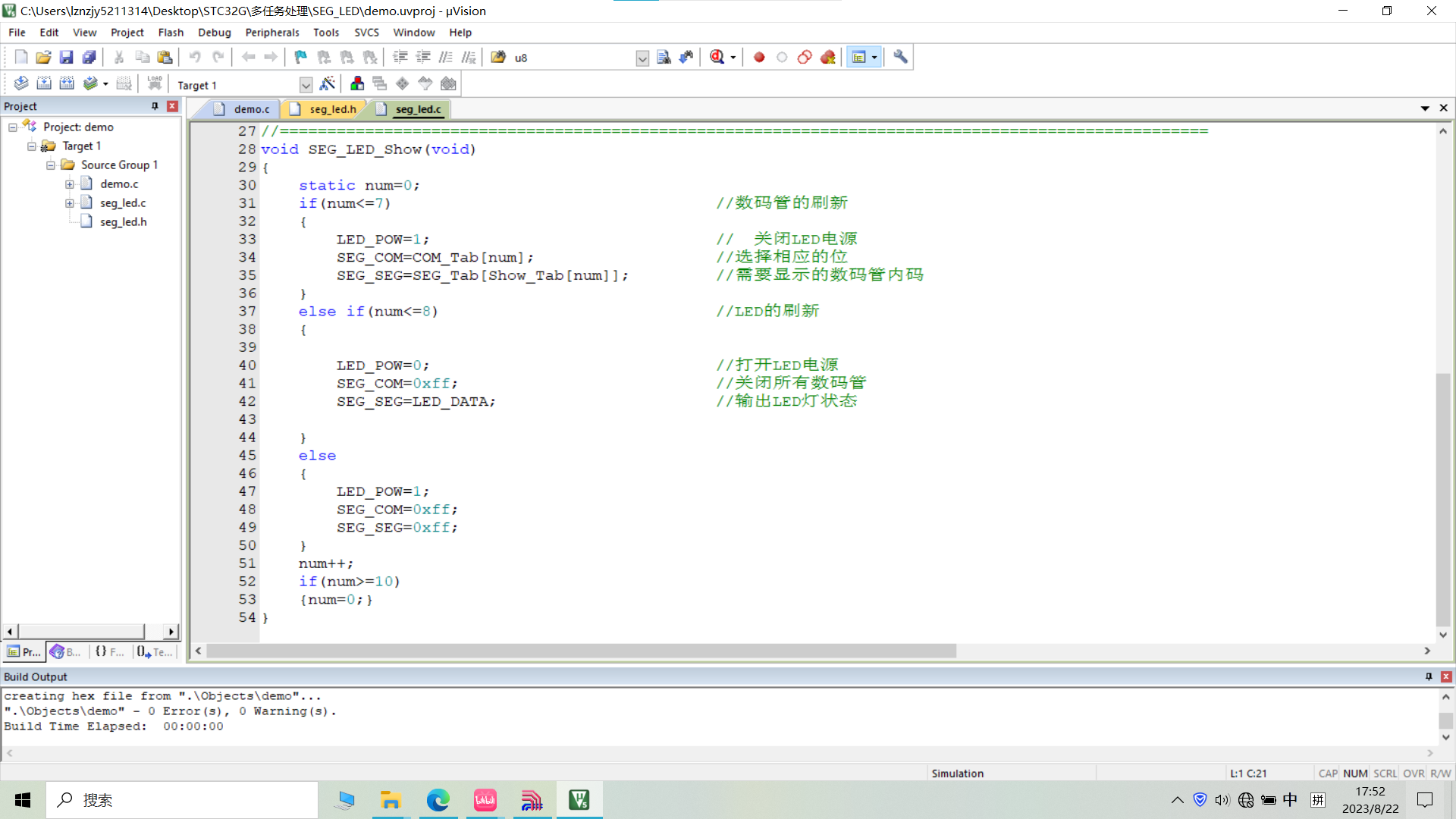Open the Debug menu
Image resolution: width=1456 pixels, height=819 pixels.
click(215, 33)
